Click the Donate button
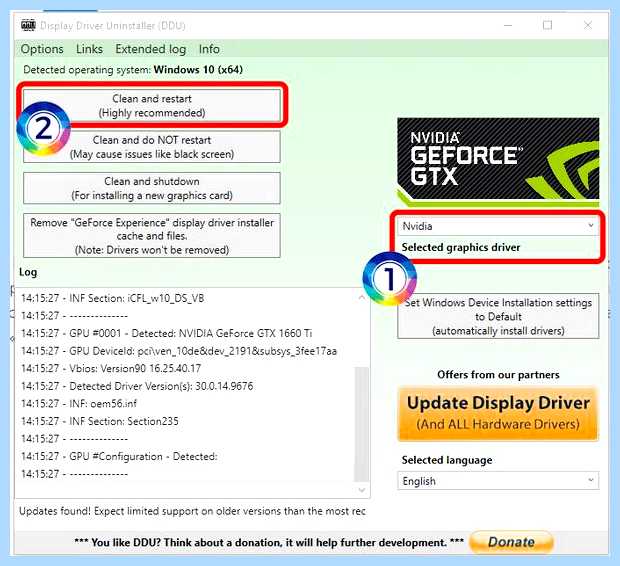Screen dimensions: 620x566 511,542
